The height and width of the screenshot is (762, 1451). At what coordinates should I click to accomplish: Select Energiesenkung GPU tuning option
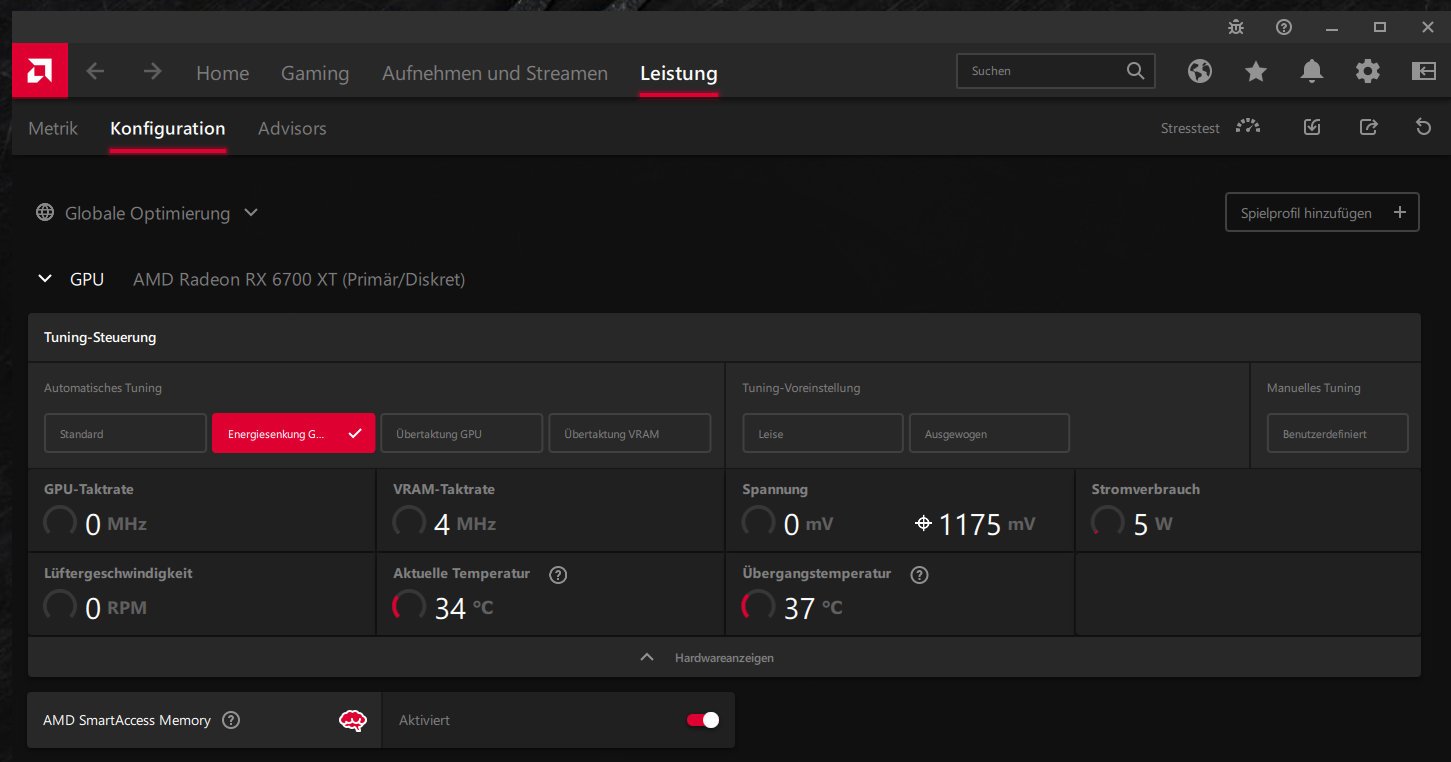point(293,433)
